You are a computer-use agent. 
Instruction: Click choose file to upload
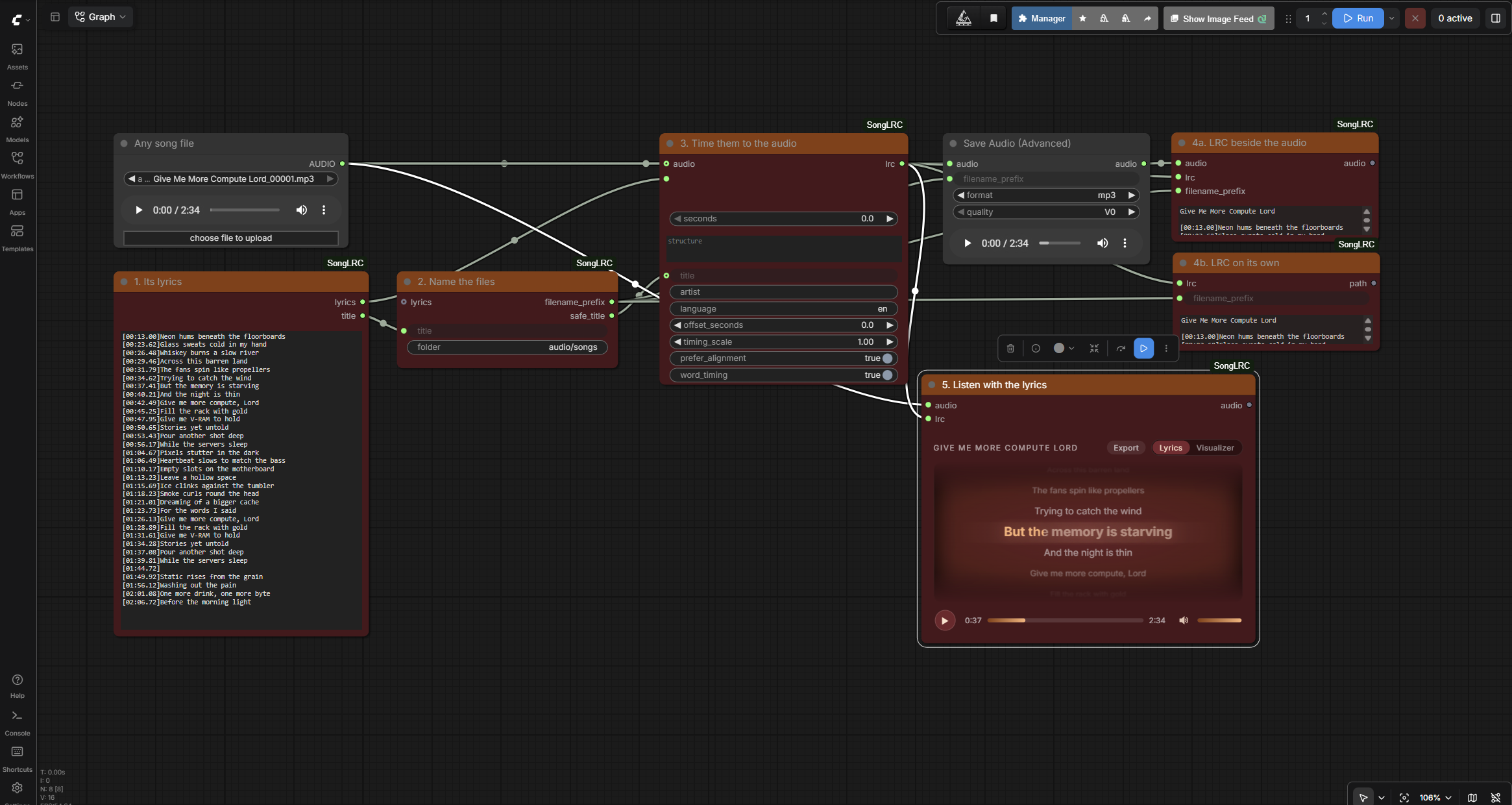[231, 238]
